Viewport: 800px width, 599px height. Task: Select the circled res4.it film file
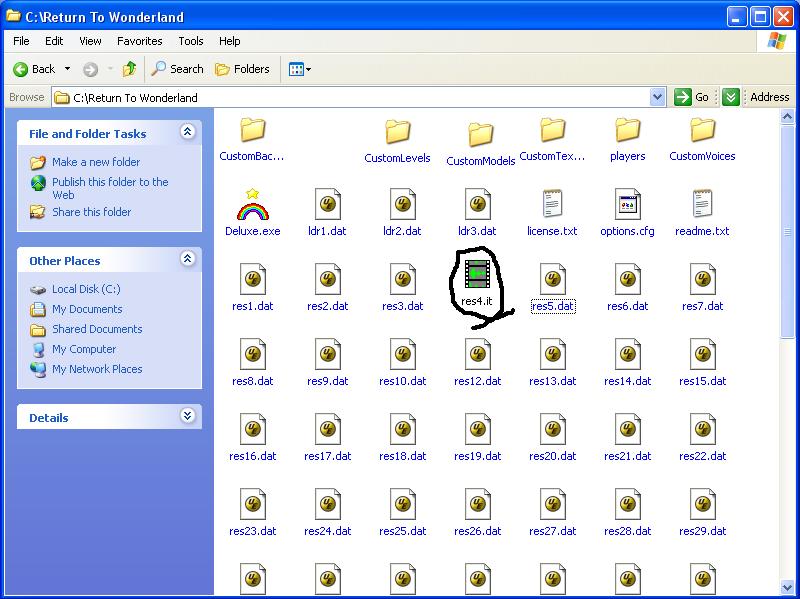477,274
